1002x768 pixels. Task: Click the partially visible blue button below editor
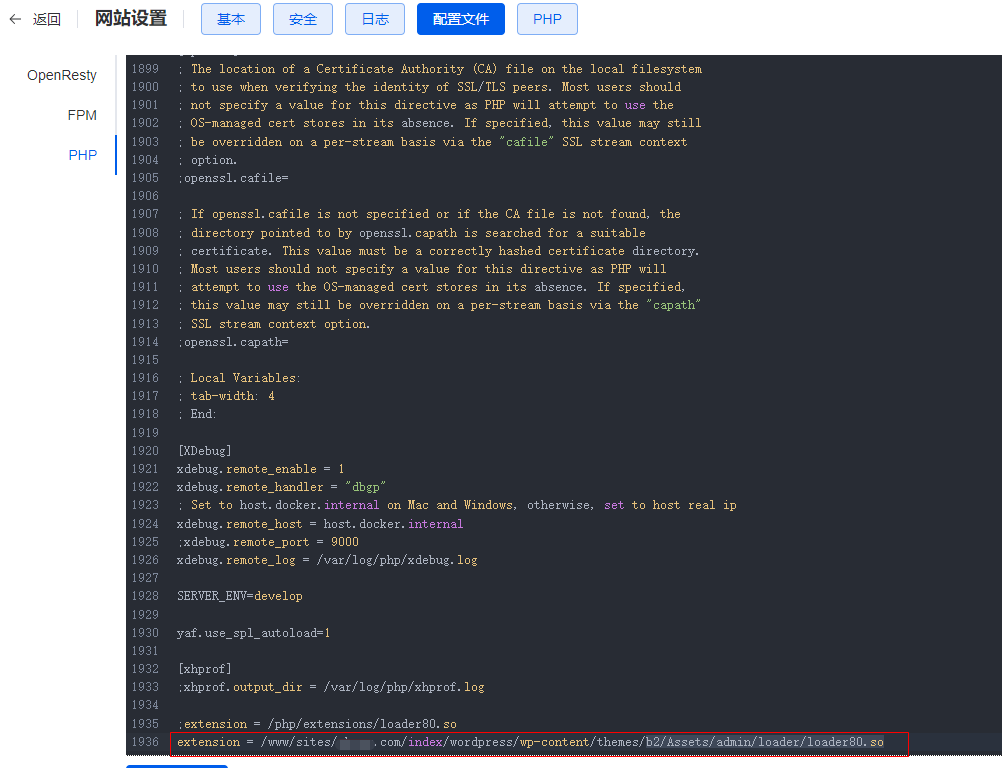(176, 765)
